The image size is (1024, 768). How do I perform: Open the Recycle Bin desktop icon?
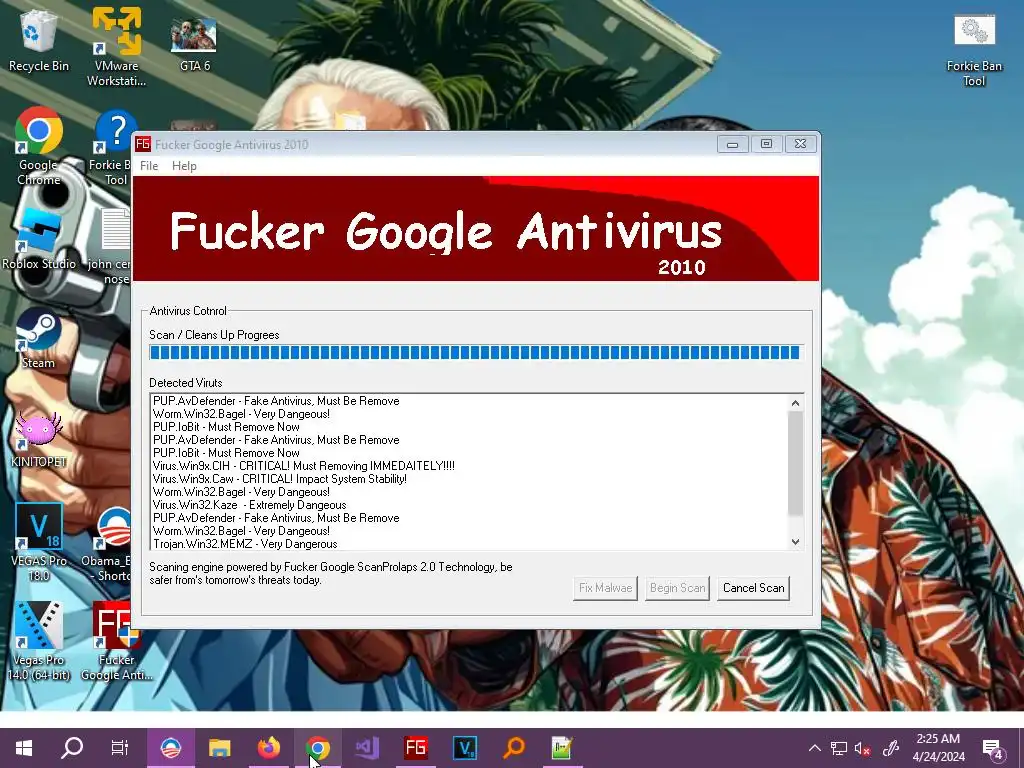(38, 40)
